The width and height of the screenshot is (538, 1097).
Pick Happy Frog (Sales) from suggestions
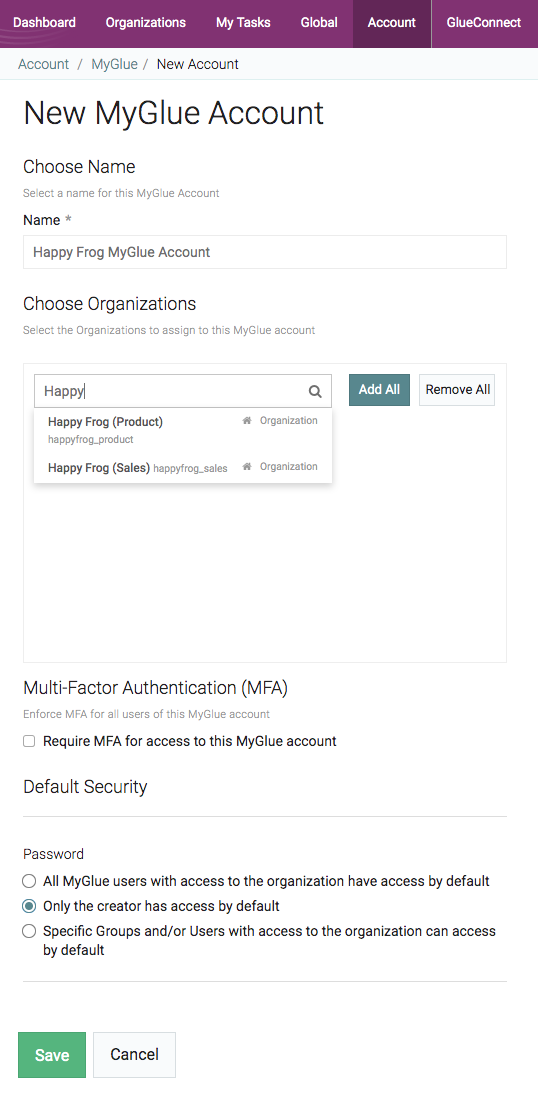[x=183, y=467]
